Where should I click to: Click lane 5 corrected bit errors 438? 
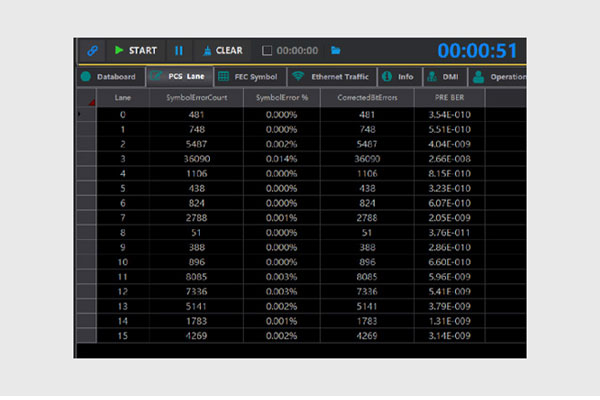pyautogui.click(x=367, y=188)
